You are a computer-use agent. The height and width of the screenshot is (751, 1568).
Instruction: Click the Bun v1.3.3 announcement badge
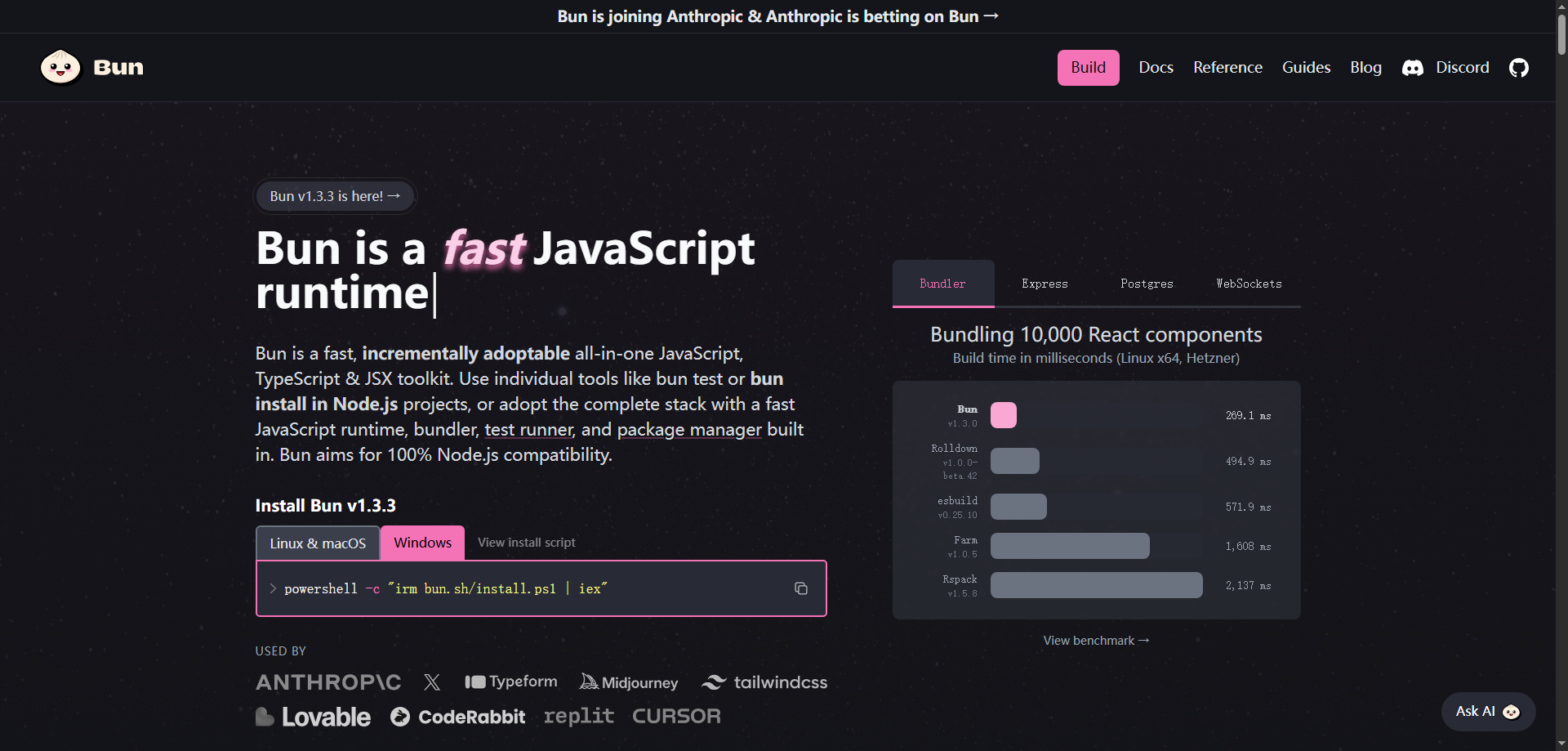click(334, 195)
